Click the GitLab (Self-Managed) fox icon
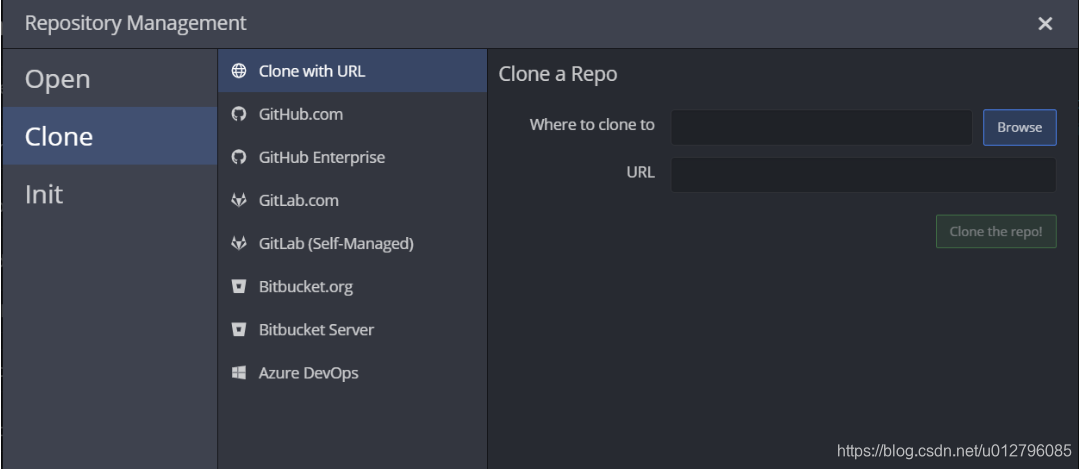Screen dimensions: 1082x470 pos(239,244)
